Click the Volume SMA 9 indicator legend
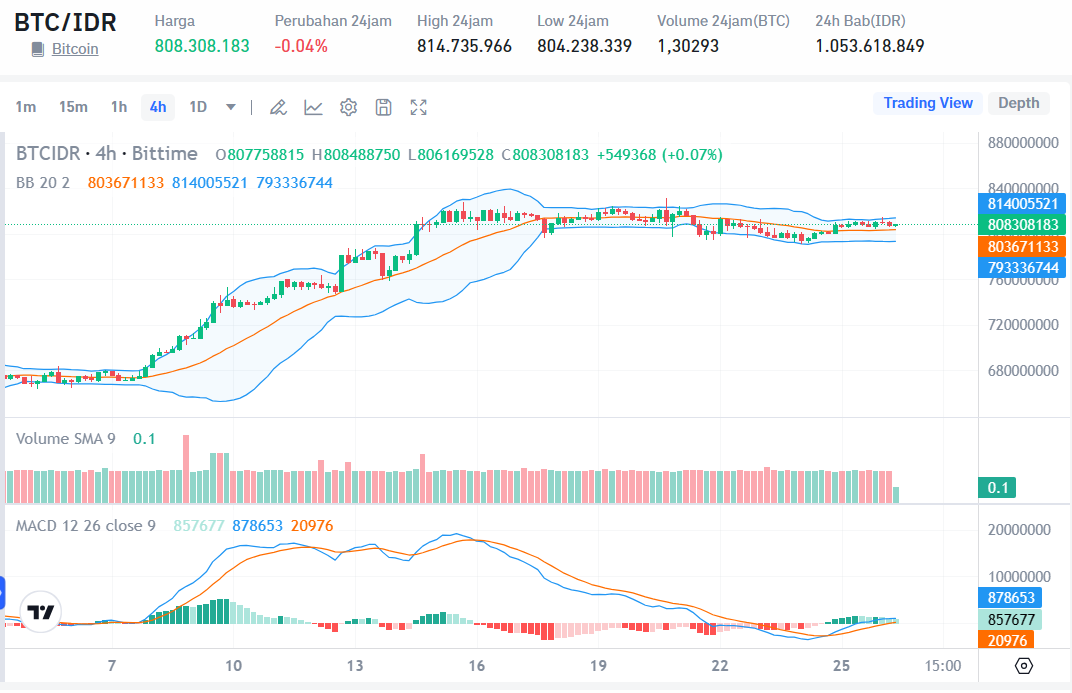Viewport: 1072px width, 693px height. [66, 438]
